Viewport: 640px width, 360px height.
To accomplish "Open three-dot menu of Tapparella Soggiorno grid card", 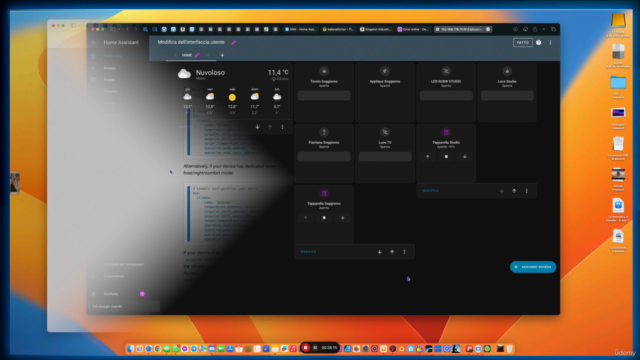I will 404,252.
